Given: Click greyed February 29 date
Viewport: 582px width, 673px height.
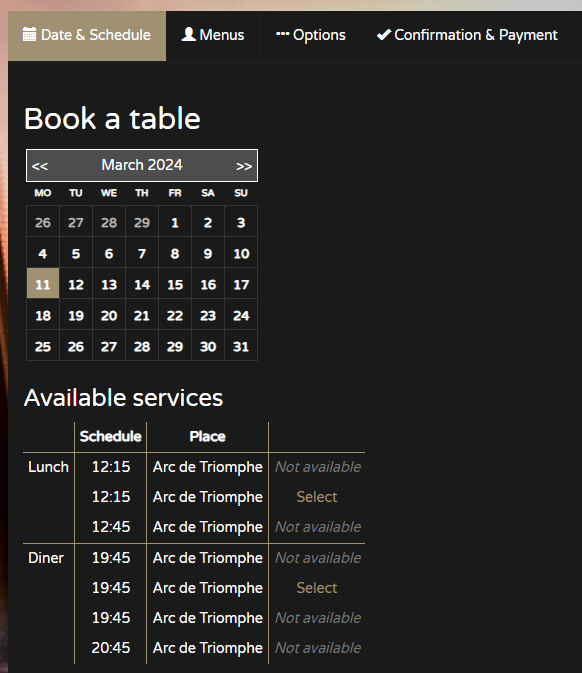Looking at the screenshot, I should [x=142, y=221].
